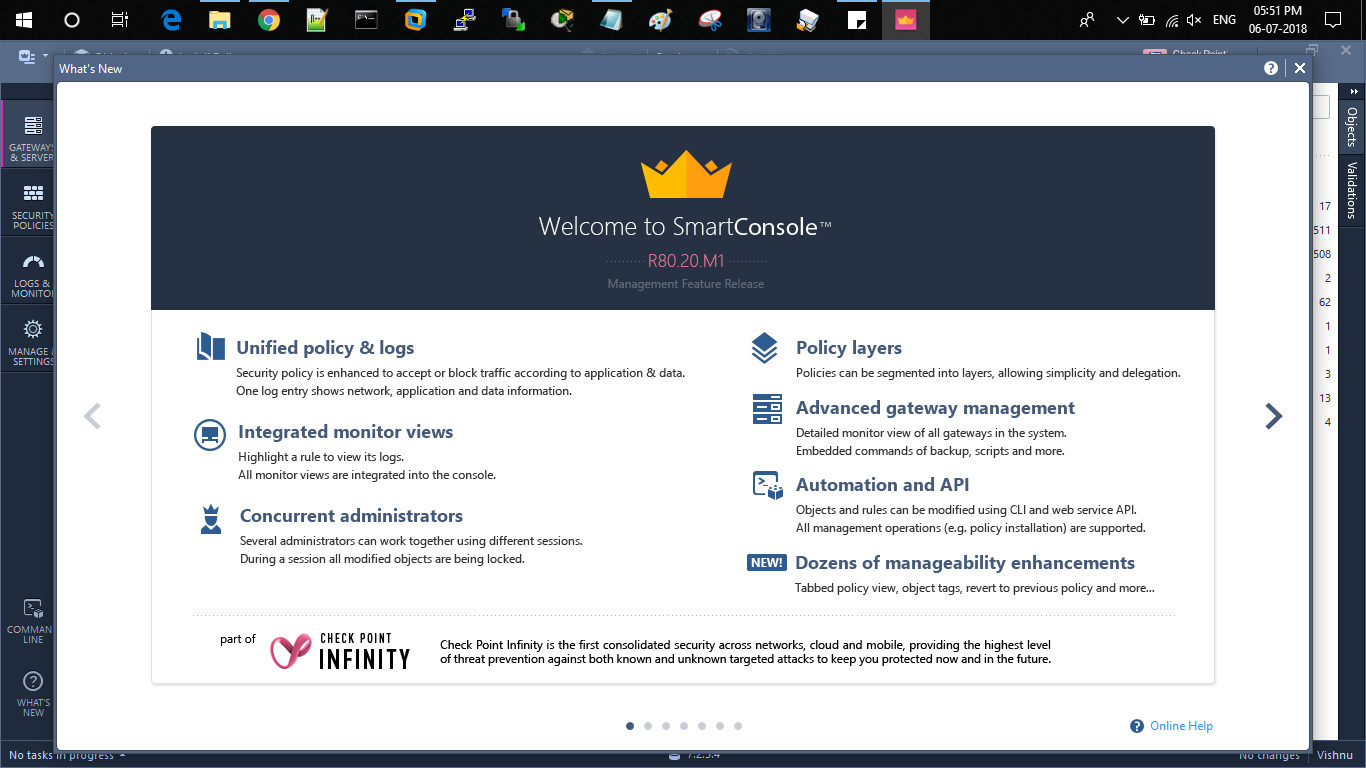The height and width of the screenshot is (768, 1366).
Task: Select the last slide indicator dot
Action: point(738,726)
